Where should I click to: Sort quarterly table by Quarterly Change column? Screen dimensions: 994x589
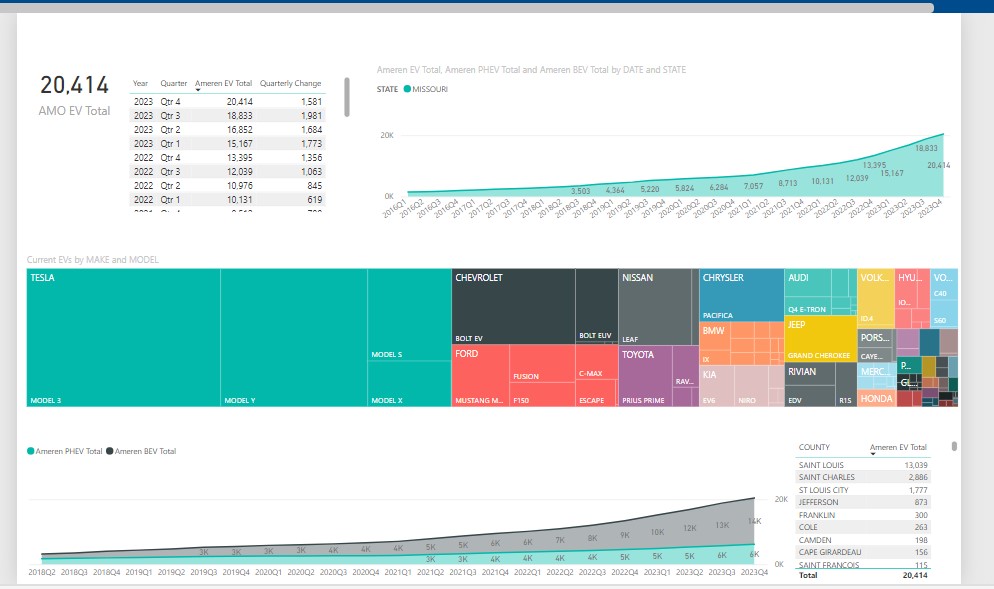tap(290, 83)
